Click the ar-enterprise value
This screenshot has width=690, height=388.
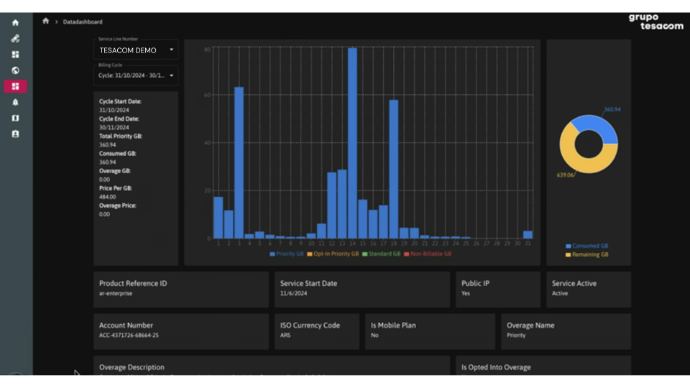(x=116, y=293)
